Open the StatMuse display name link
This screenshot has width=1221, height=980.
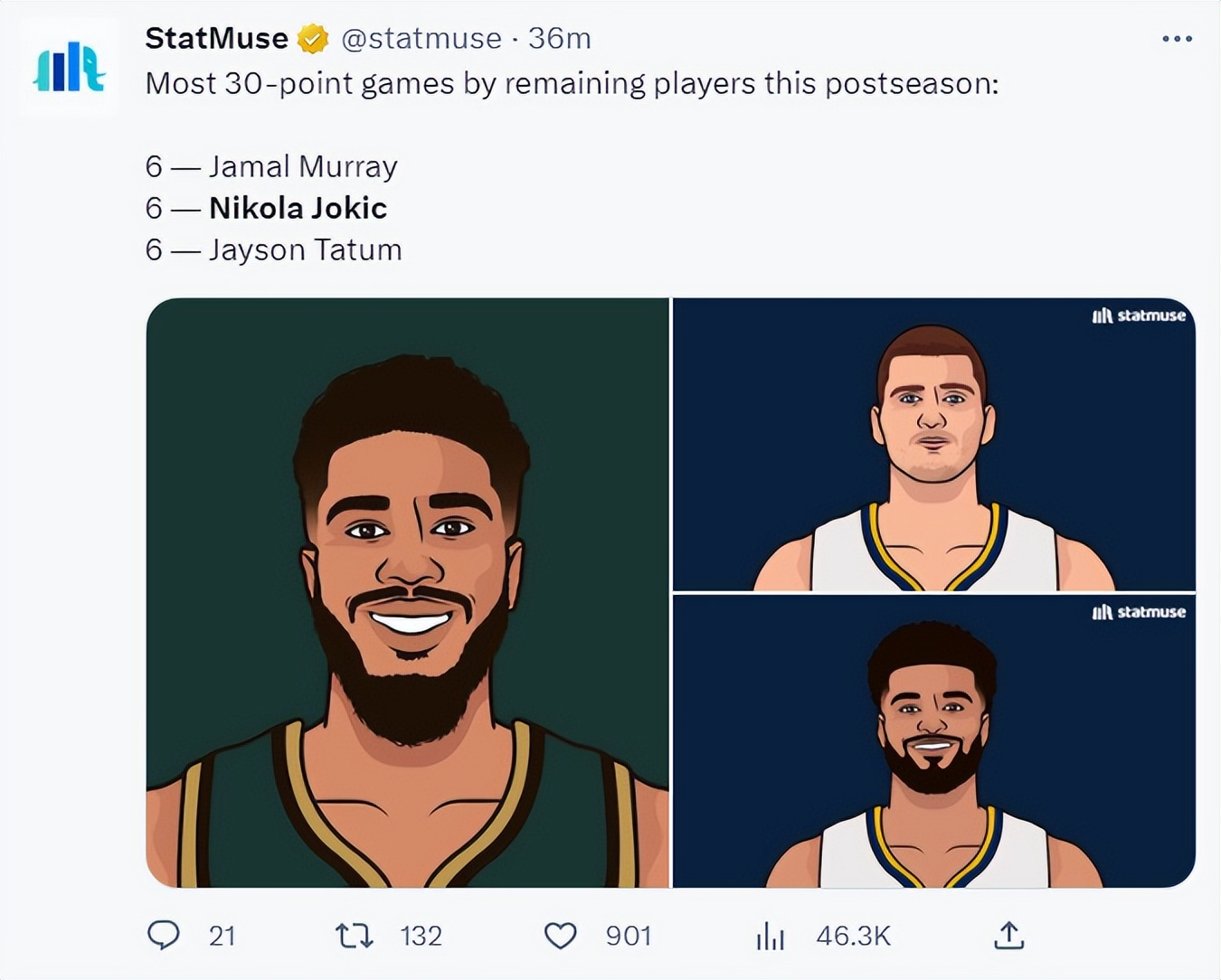[216, 38]
